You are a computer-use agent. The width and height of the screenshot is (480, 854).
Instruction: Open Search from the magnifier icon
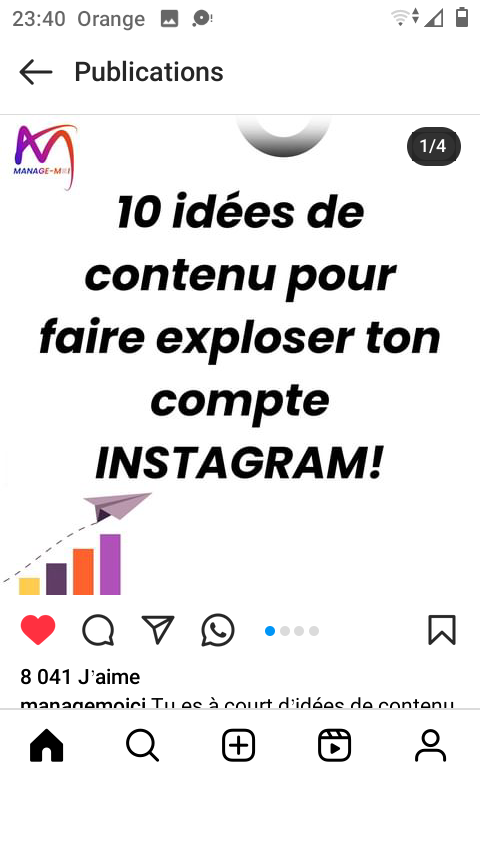[x=143, y=745]
